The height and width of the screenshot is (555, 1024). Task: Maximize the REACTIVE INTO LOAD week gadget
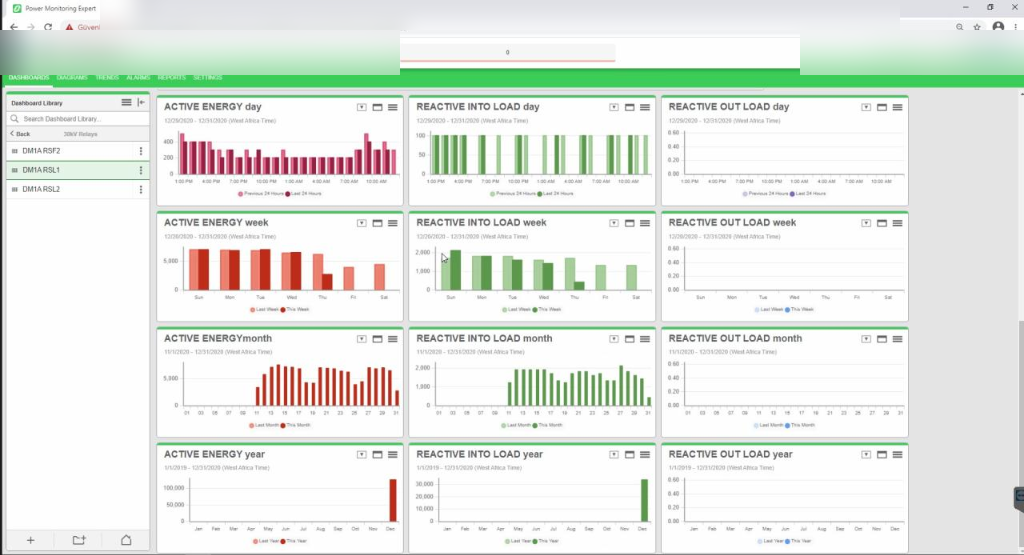pos(630,223)
